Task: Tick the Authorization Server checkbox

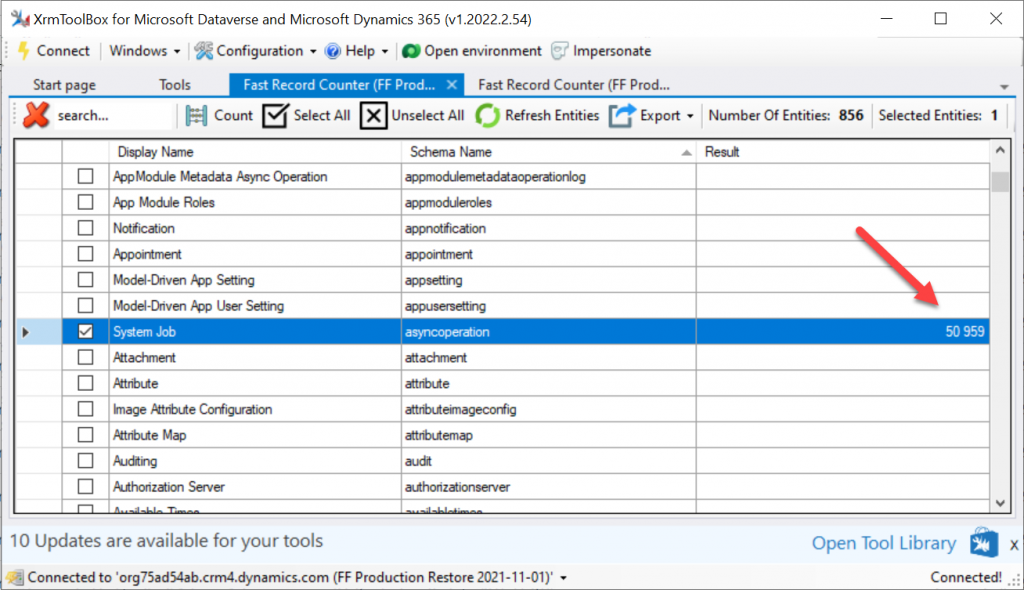Action: coord(86,487)
